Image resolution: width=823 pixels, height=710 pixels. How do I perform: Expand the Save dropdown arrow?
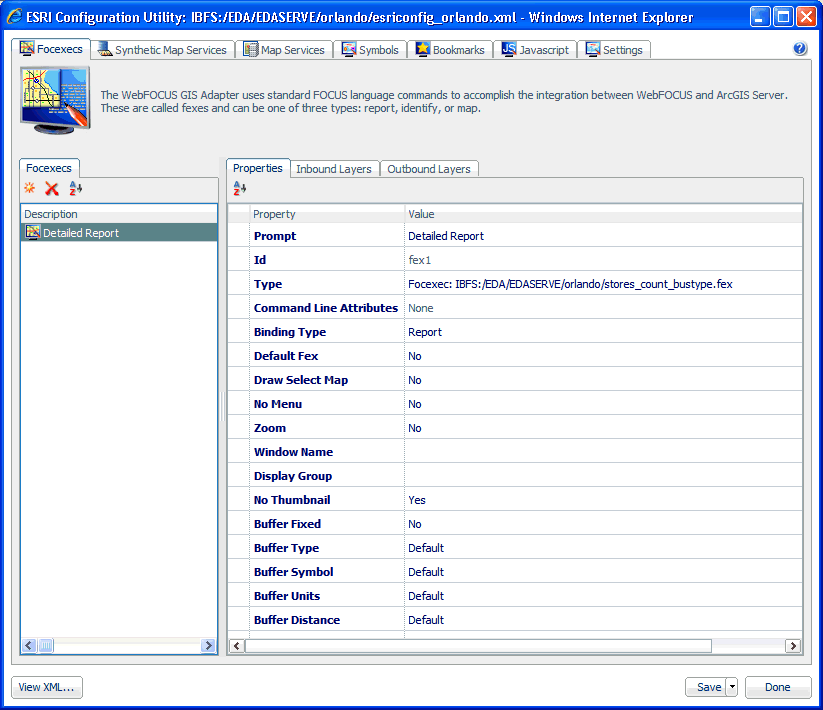click(732, 687)
